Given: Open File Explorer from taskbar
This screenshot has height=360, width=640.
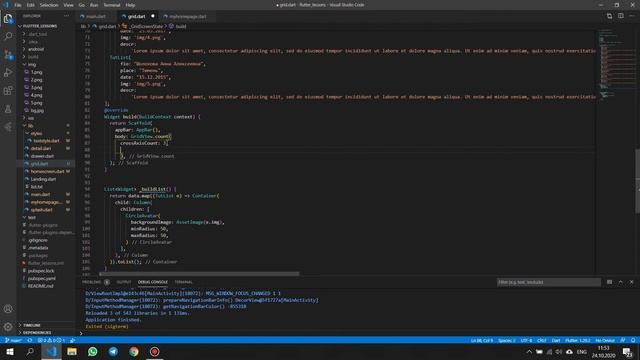Looking at the screenshot, I should pos(72,351).
